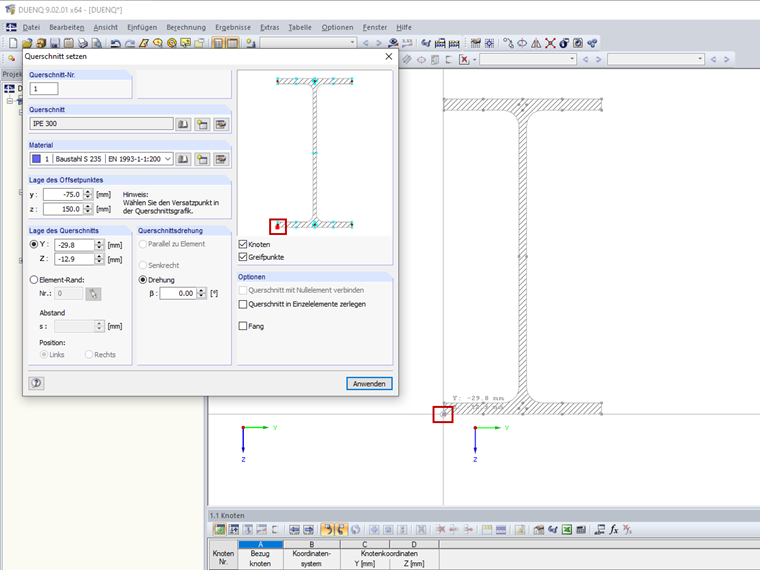Open the rightmost combo box in second toolbar
The image size is (760, 570).
[x=700, y=59]
